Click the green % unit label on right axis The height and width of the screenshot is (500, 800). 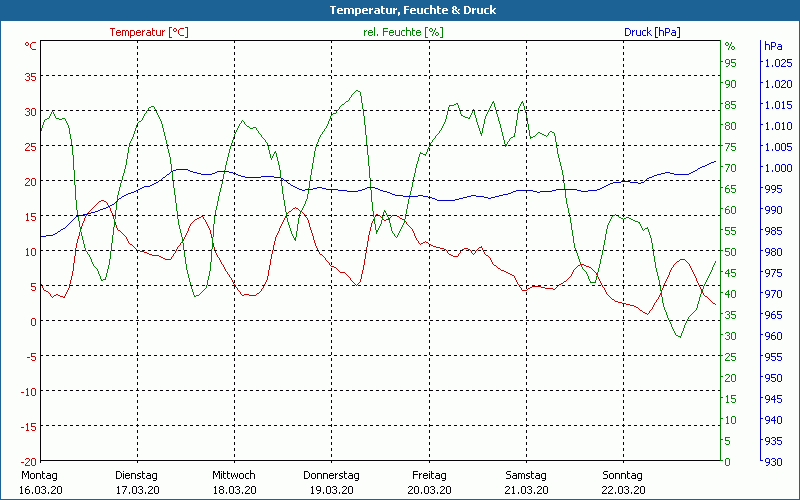click(x=729, y=46)
